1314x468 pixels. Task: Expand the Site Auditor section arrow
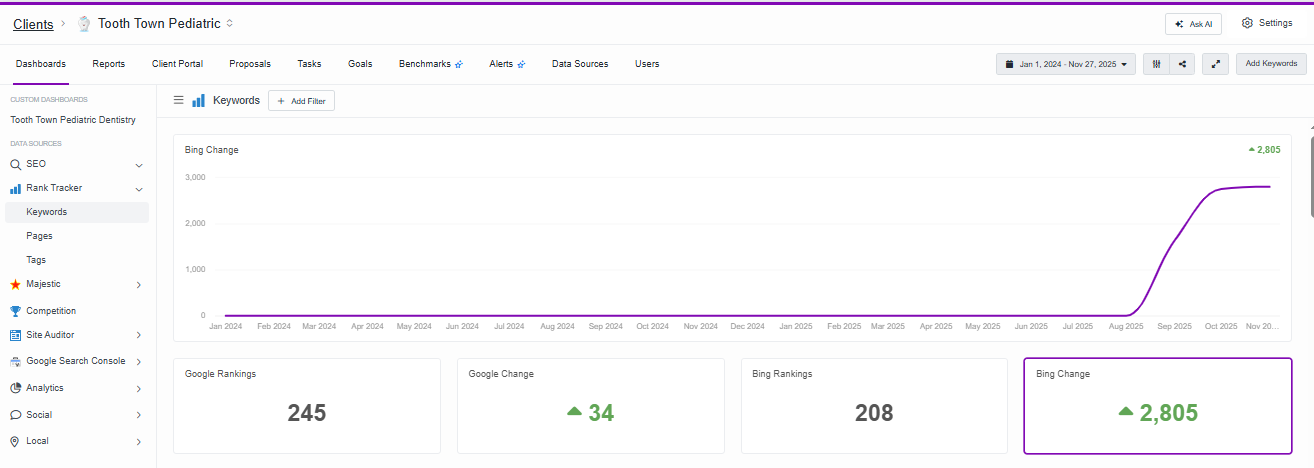pyautogui.click(x=139, y=335)
